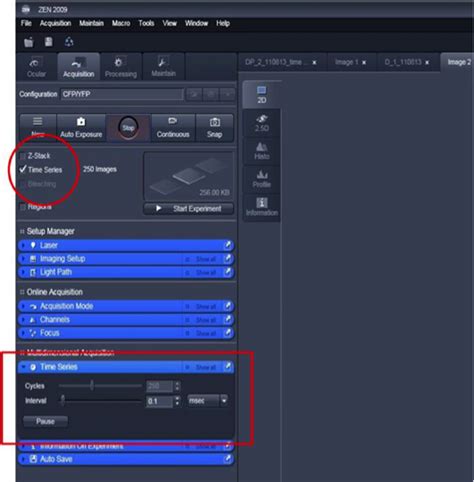This screenshot has height=482, width=474.
Task: Collapse the Time Series panel
Action: (x=23, y=367)
